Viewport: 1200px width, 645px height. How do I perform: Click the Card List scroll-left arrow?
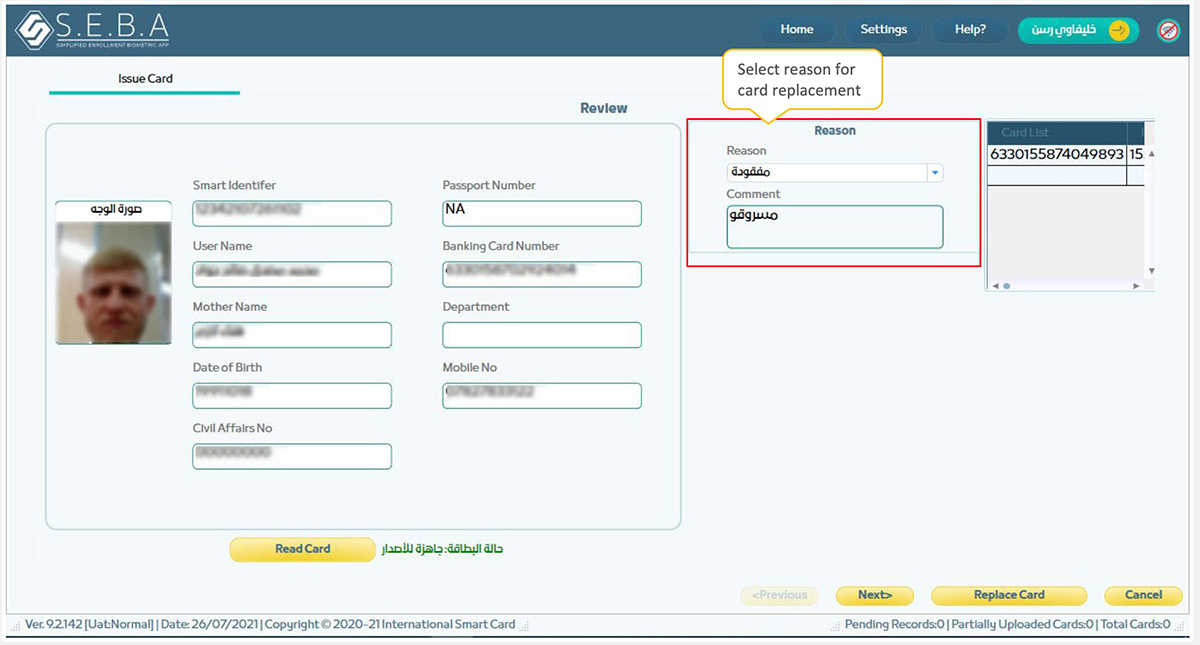(995, 286)
